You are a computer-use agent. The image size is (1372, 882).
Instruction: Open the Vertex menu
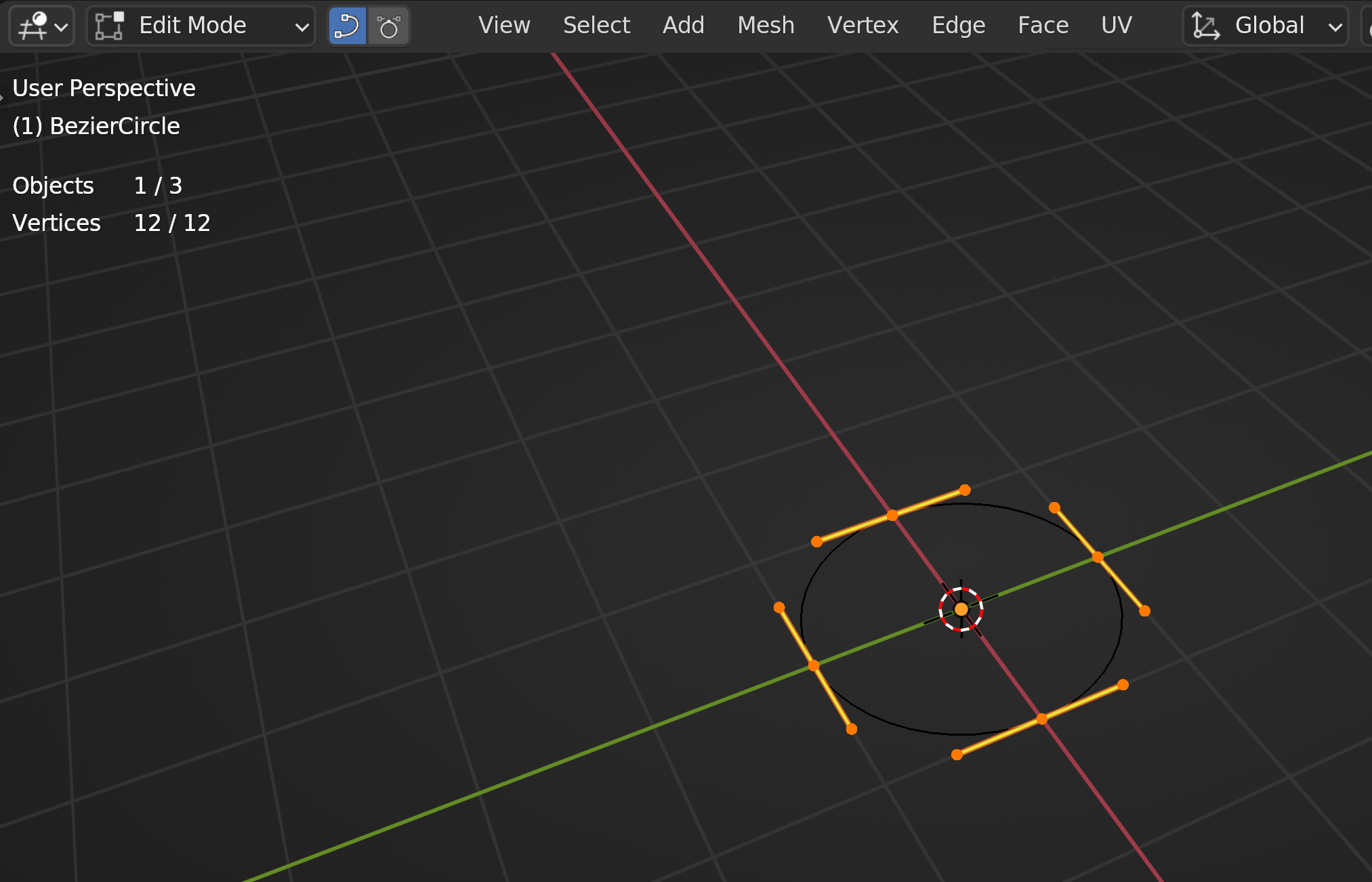862,26
